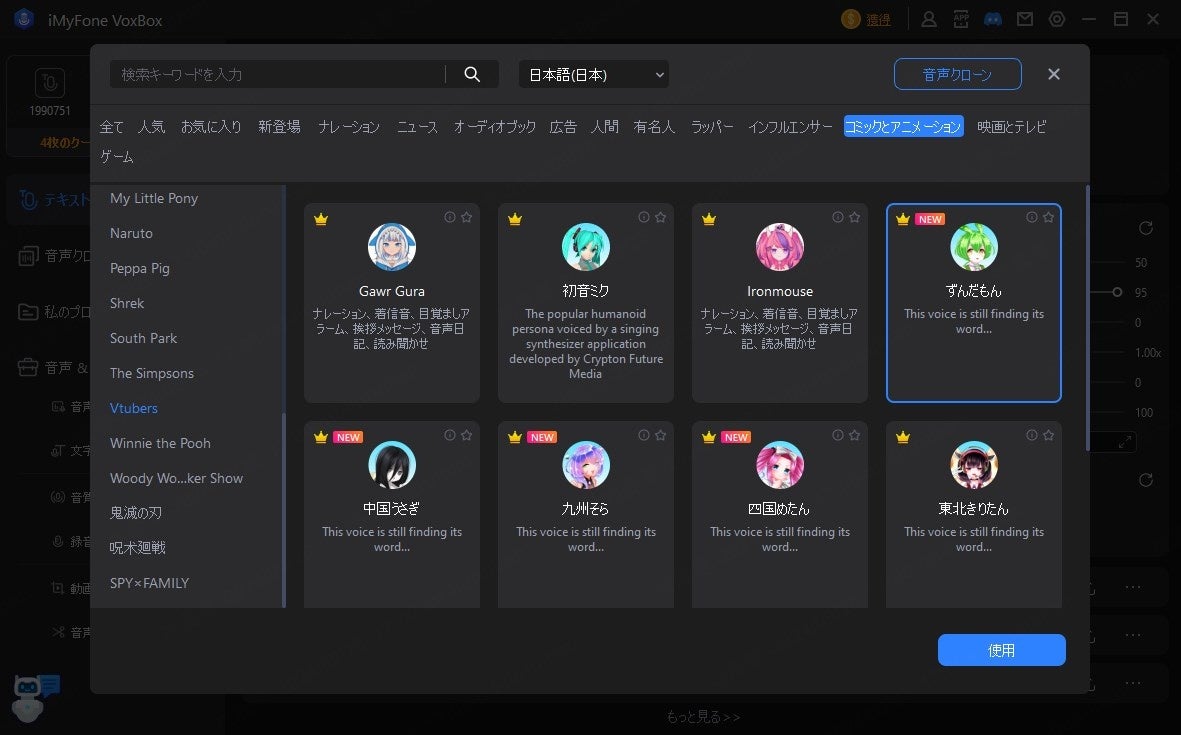Open info icon on ずんだもん card
The width and height of the screenshot is (1181, 735).
[1032, 217]
